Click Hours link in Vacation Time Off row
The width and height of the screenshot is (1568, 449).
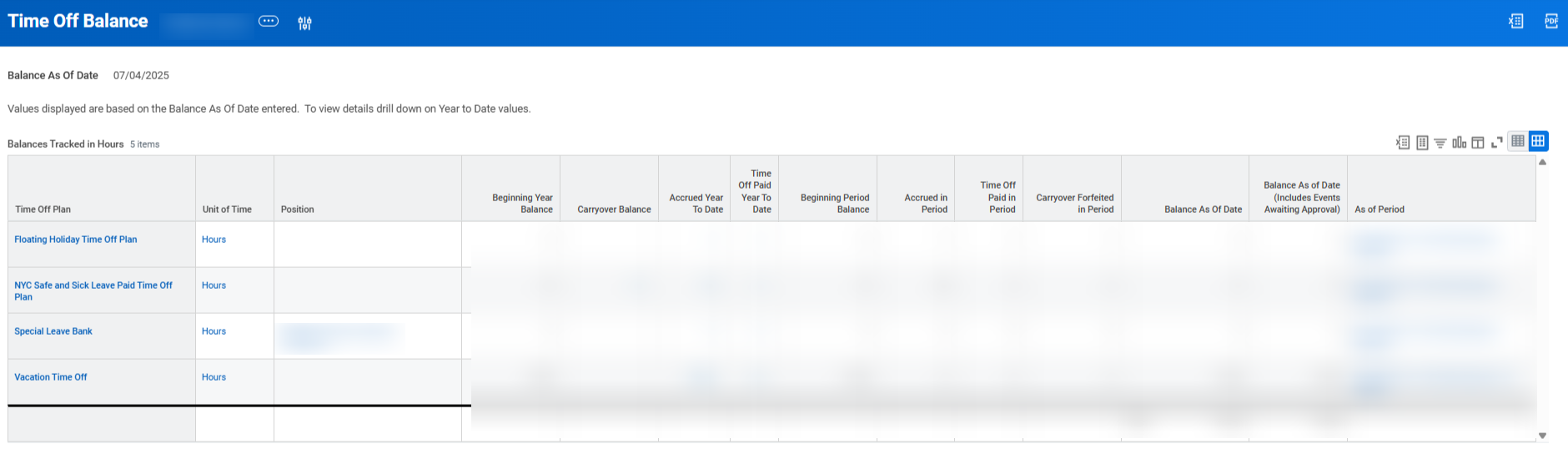tap(214, 377)
